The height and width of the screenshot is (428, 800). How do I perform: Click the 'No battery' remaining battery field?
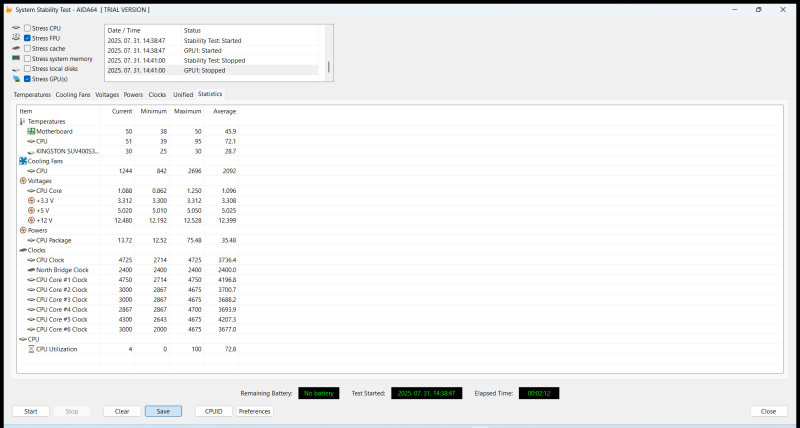(319, 393)
